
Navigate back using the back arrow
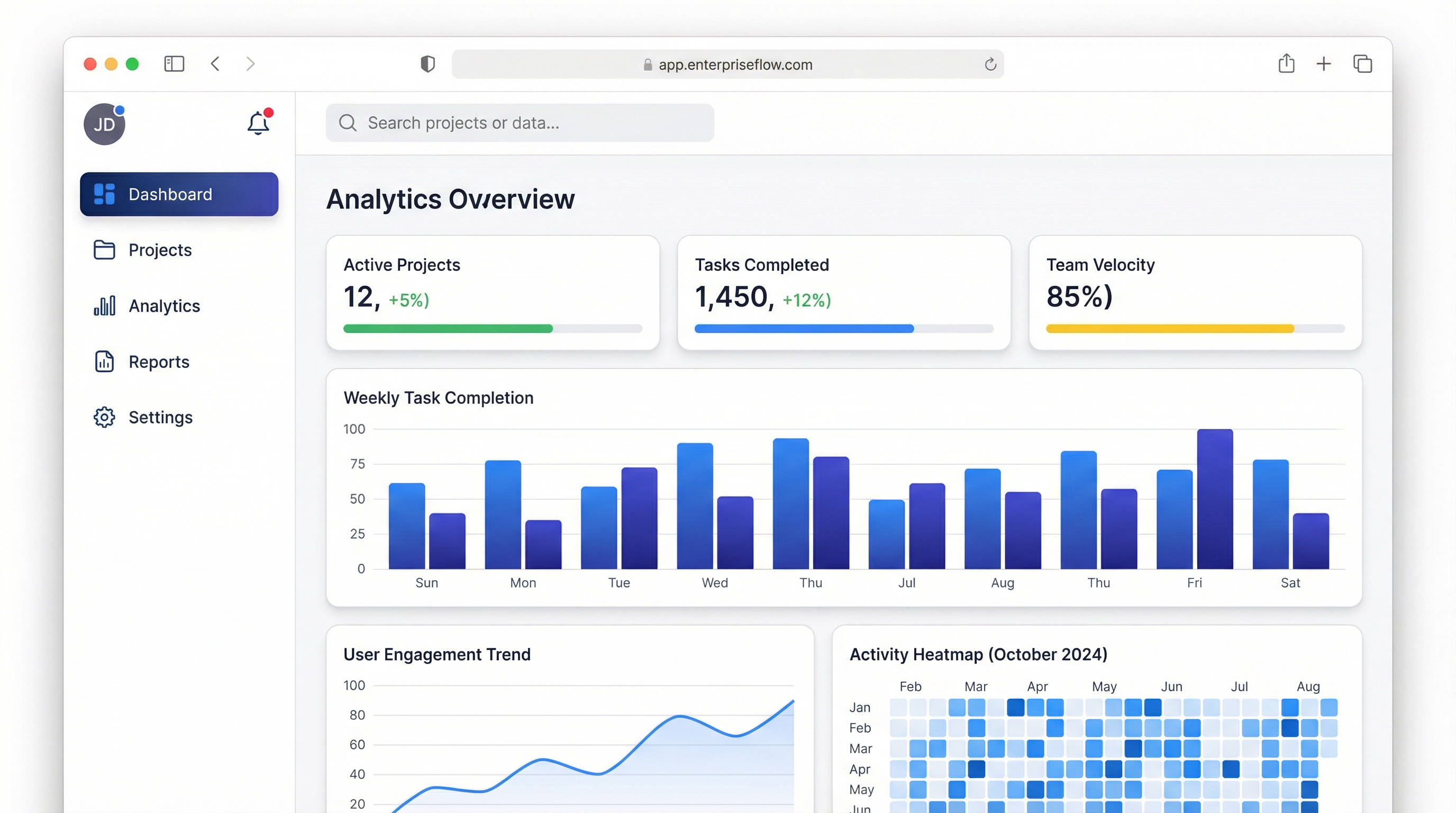click(215, 64)
